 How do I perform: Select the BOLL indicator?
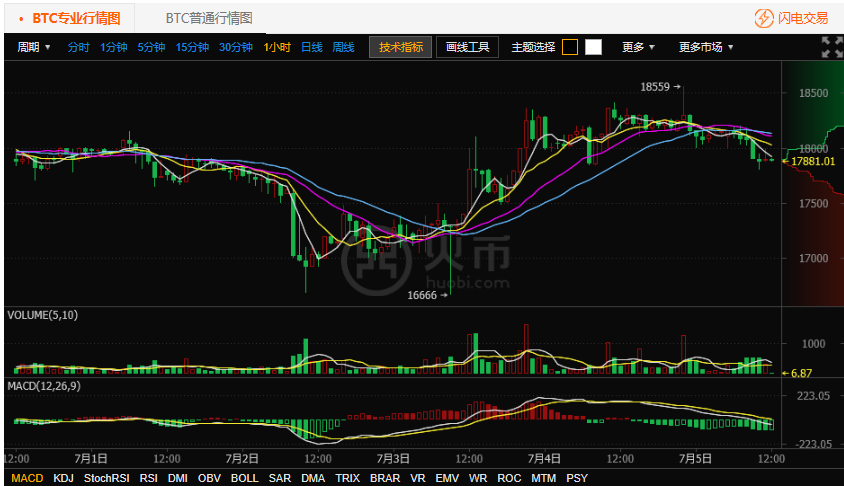tap(245, 478)
